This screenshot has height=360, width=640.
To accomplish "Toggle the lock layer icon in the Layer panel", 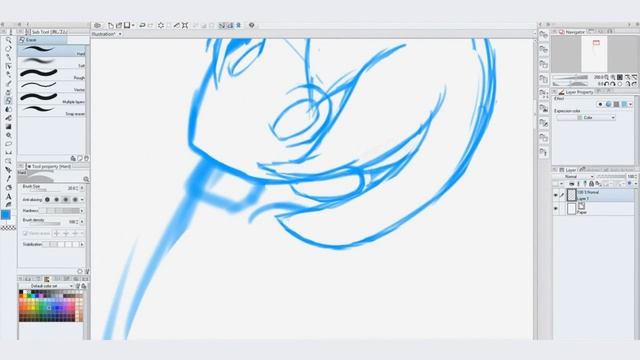I will point(591,184).
